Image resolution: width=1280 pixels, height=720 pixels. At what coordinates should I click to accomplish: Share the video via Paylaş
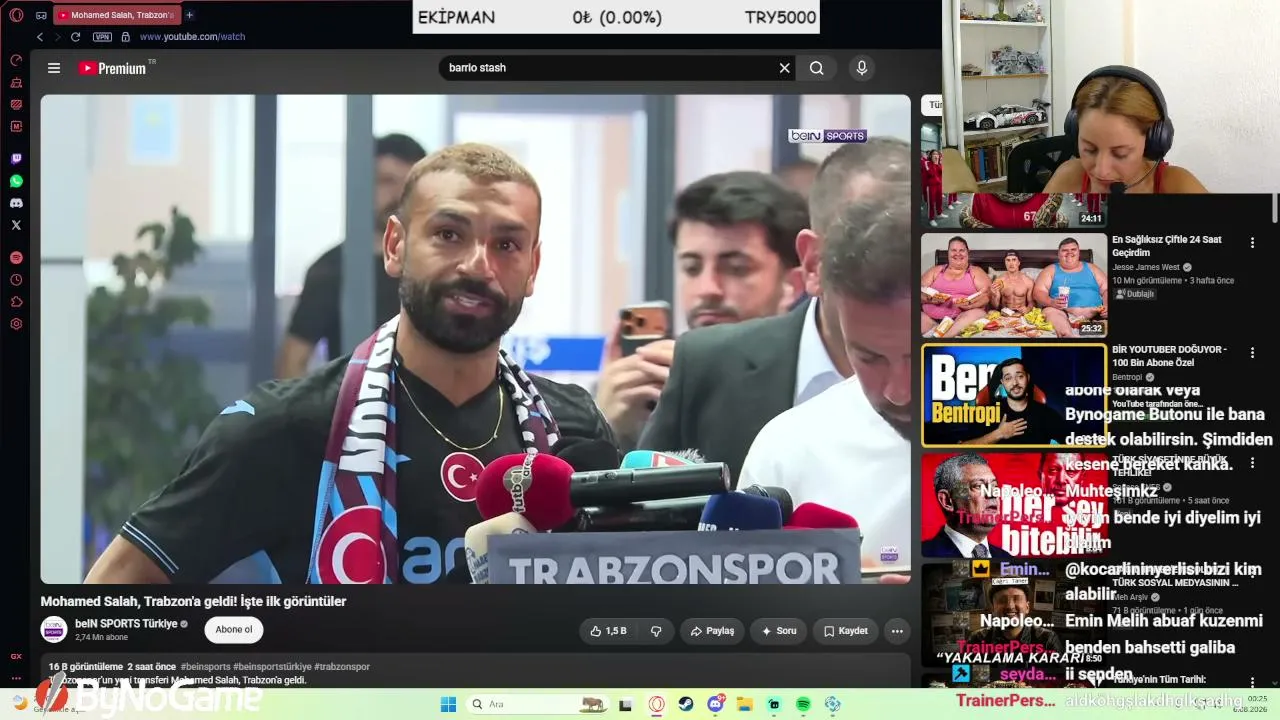tap(711, 631)
